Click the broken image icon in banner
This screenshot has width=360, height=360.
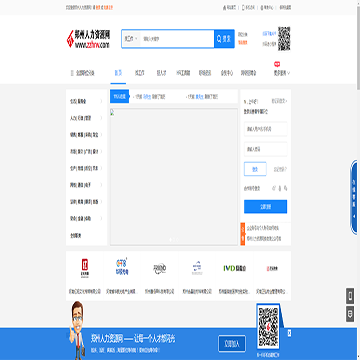pos(112,112)
